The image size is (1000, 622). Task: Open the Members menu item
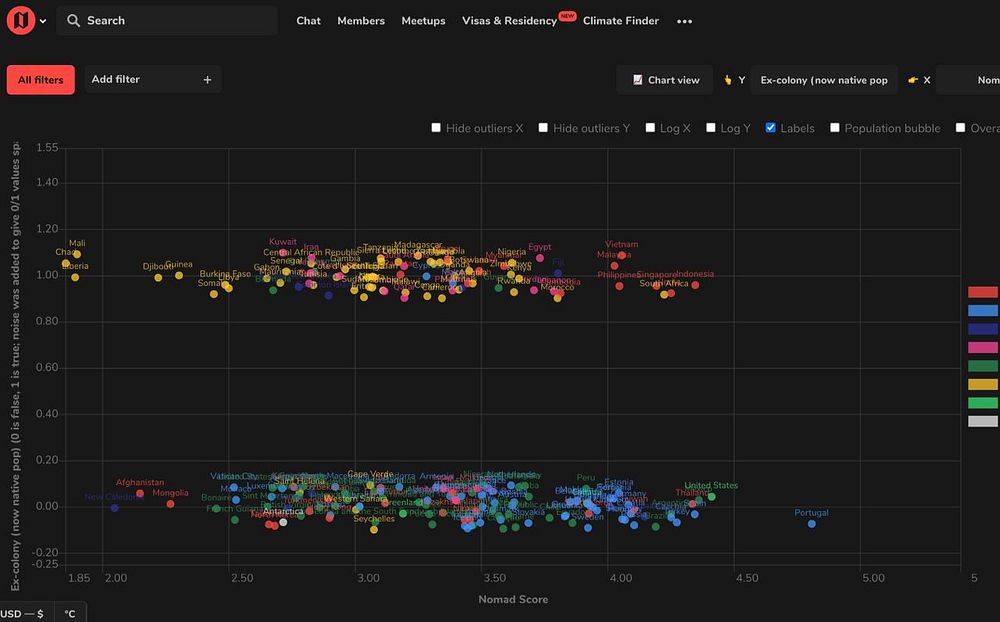coord(361,20)
